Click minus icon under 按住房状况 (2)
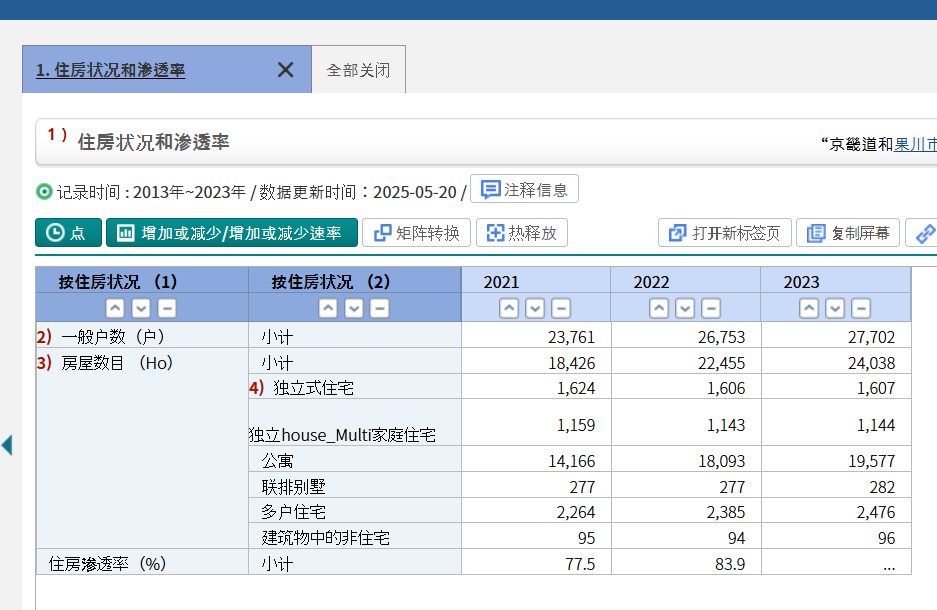Screen dimensions: 937x610 [379, 308]
